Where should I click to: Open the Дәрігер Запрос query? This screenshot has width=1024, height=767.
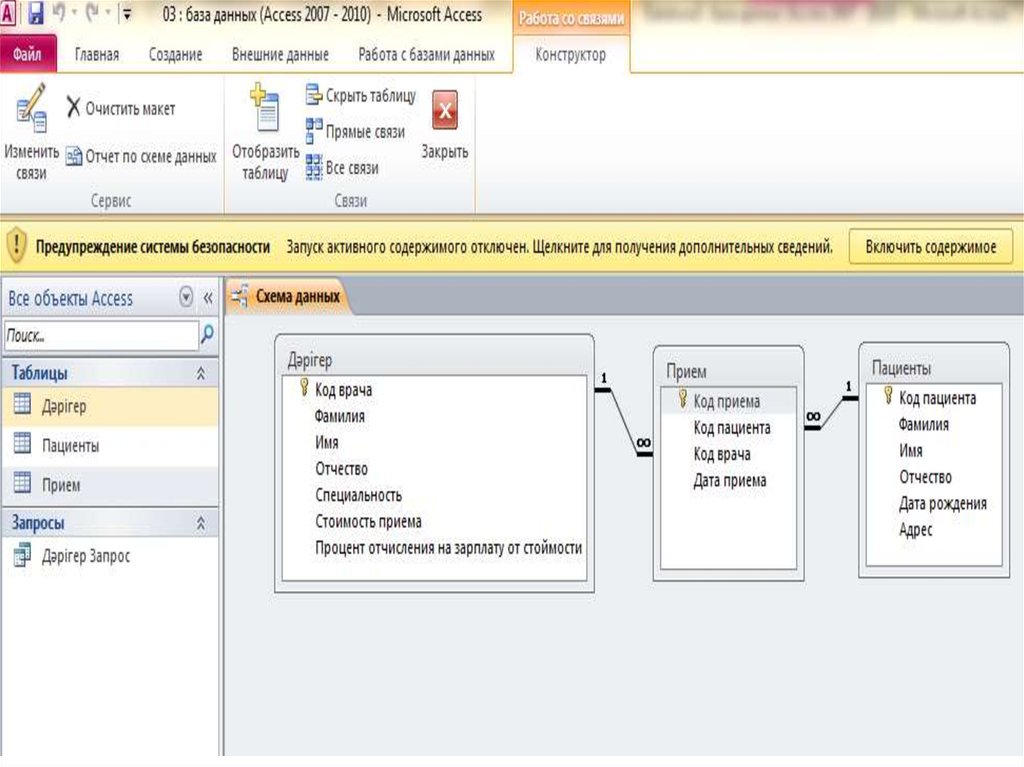point(85,556)
